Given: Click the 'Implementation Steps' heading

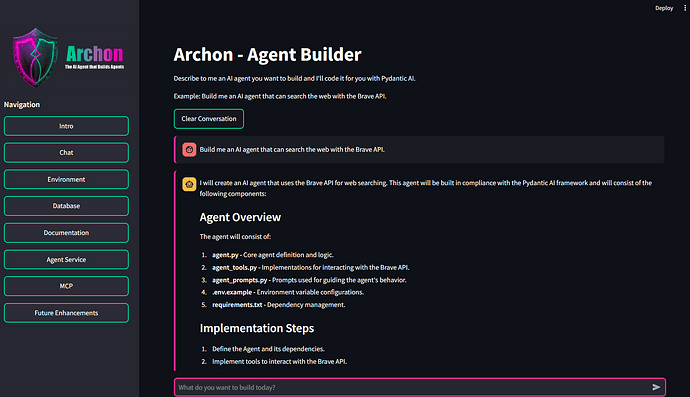Looking at the screenshot, I should 257,328.
